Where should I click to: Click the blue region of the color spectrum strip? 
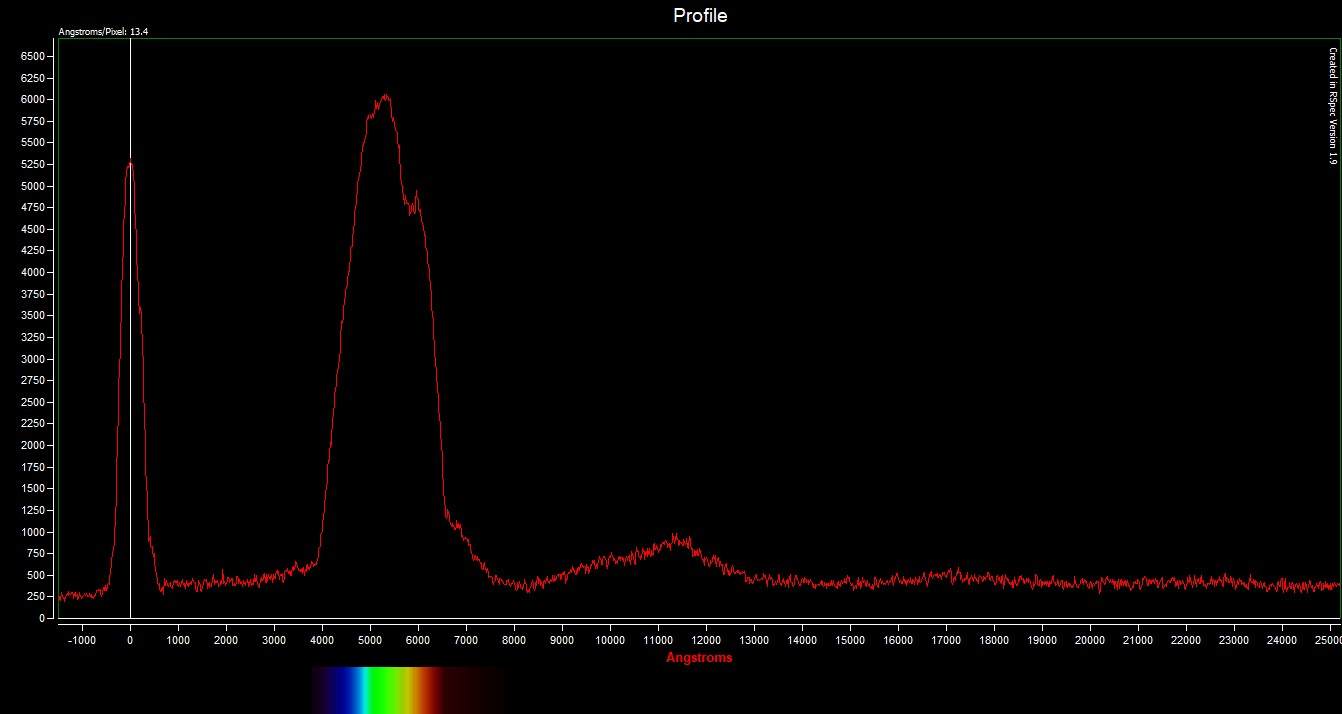click(346, 689)
